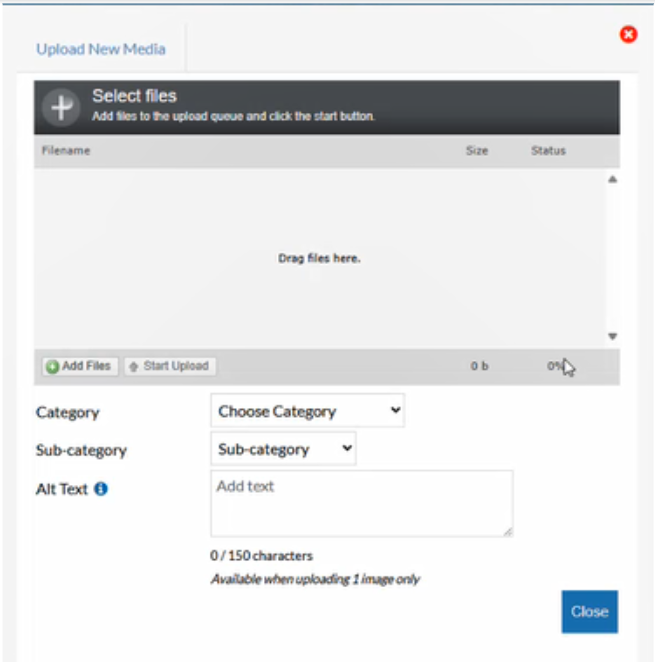Open the Choose Category dropdown
This screenshot has width=655, height=662.
pyautogui.click(x=307, y=411)
